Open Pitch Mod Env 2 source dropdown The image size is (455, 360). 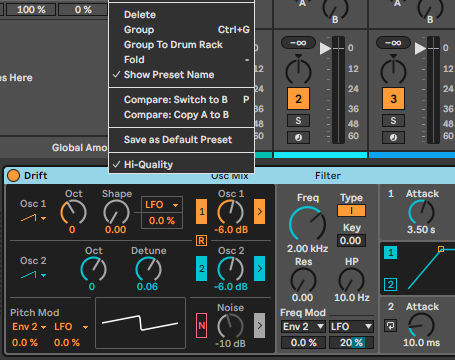pos(29,327)
